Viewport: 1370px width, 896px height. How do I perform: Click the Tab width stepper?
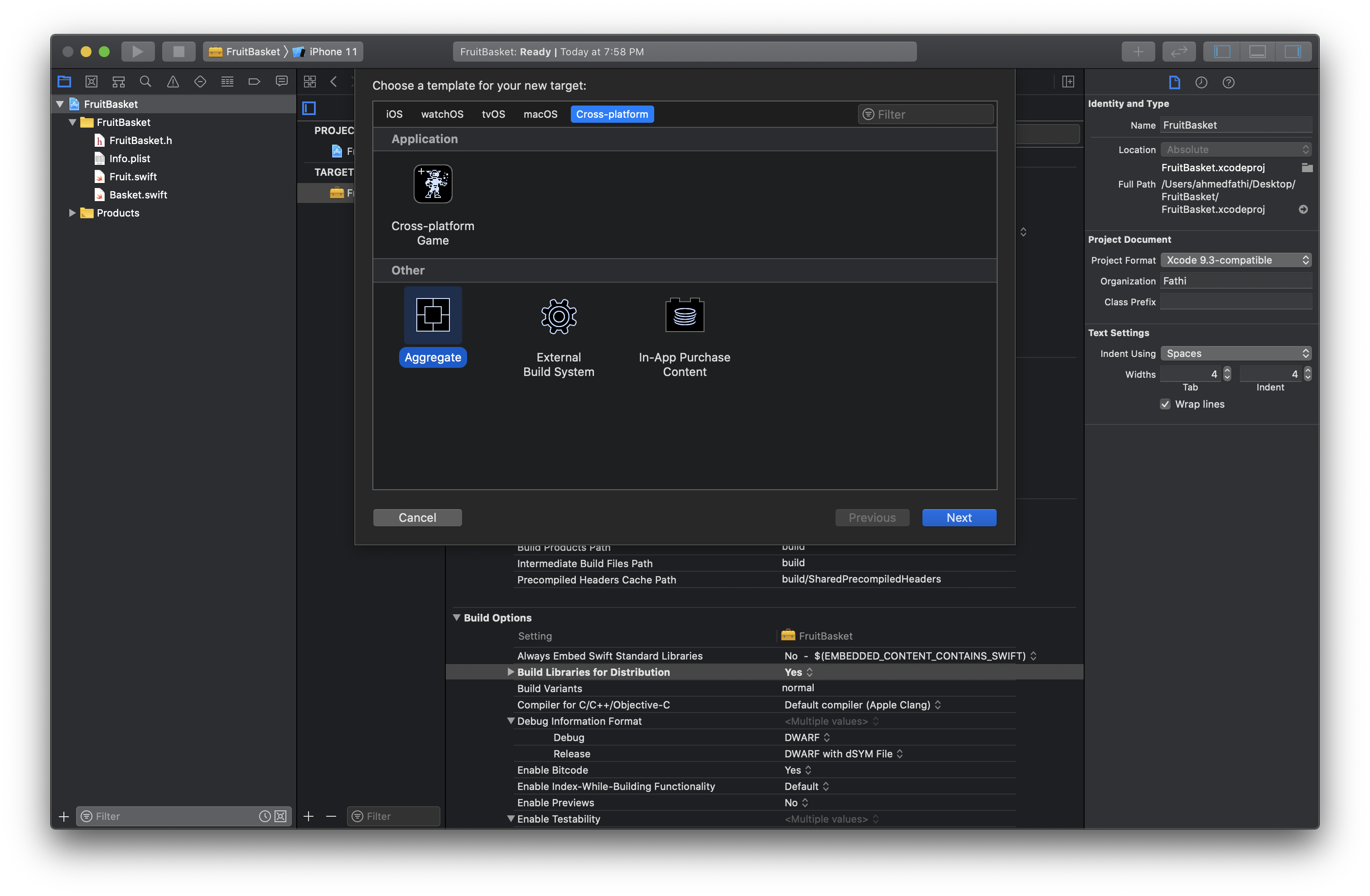coord(1227,374)
